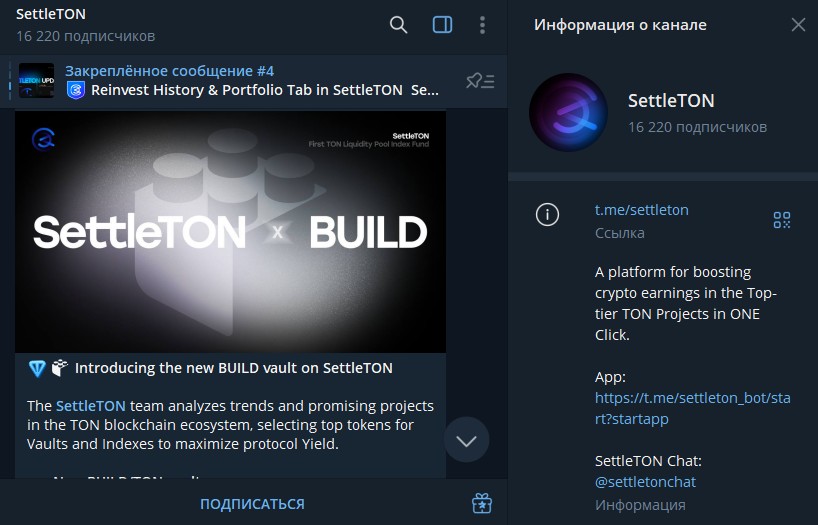This screenshot has height=525, width=818.
Task: Open the pinned messages list icon
Action: pos(480,81)
